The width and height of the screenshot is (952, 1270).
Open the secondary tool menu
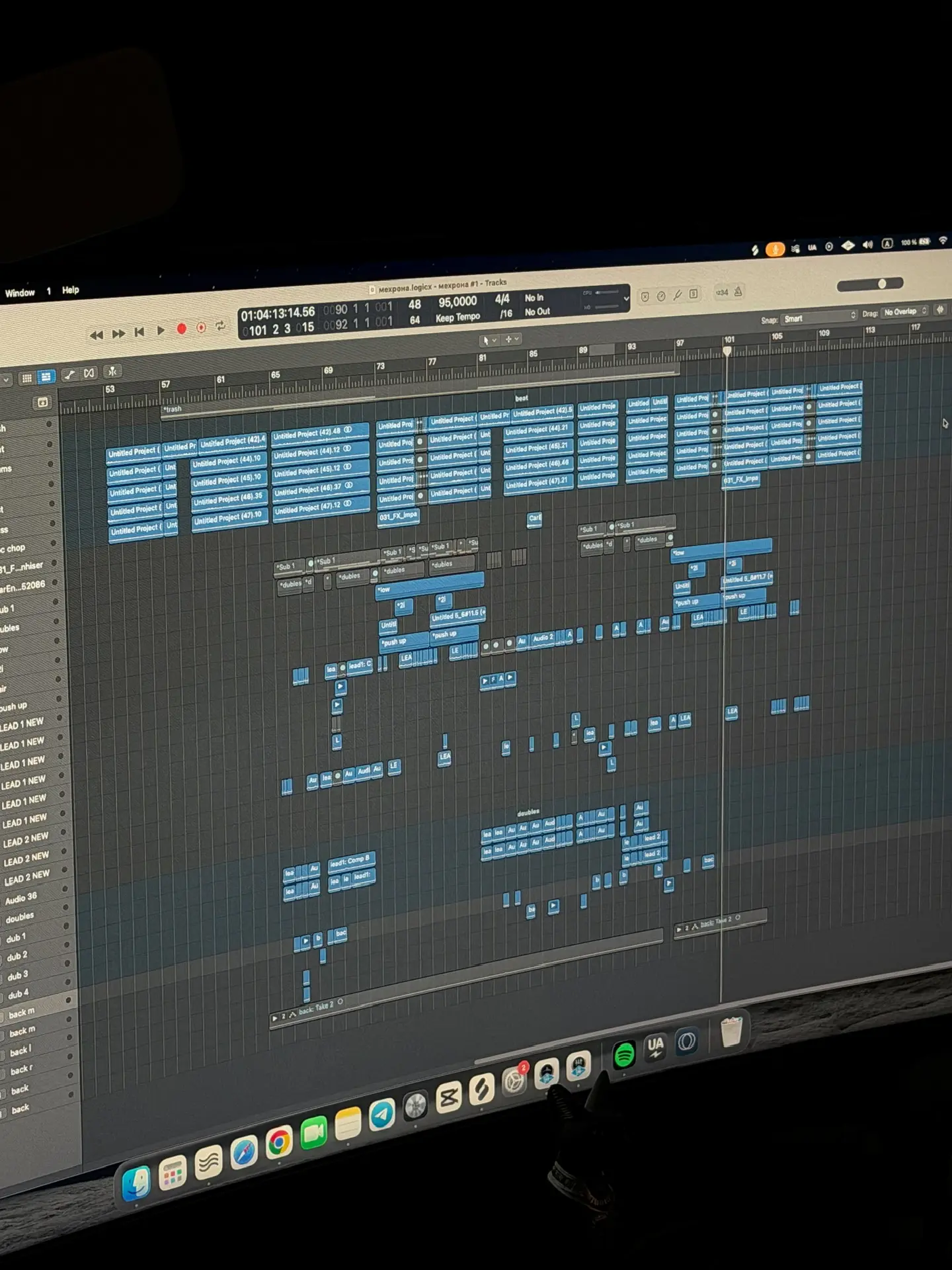[x=512, y=339]
